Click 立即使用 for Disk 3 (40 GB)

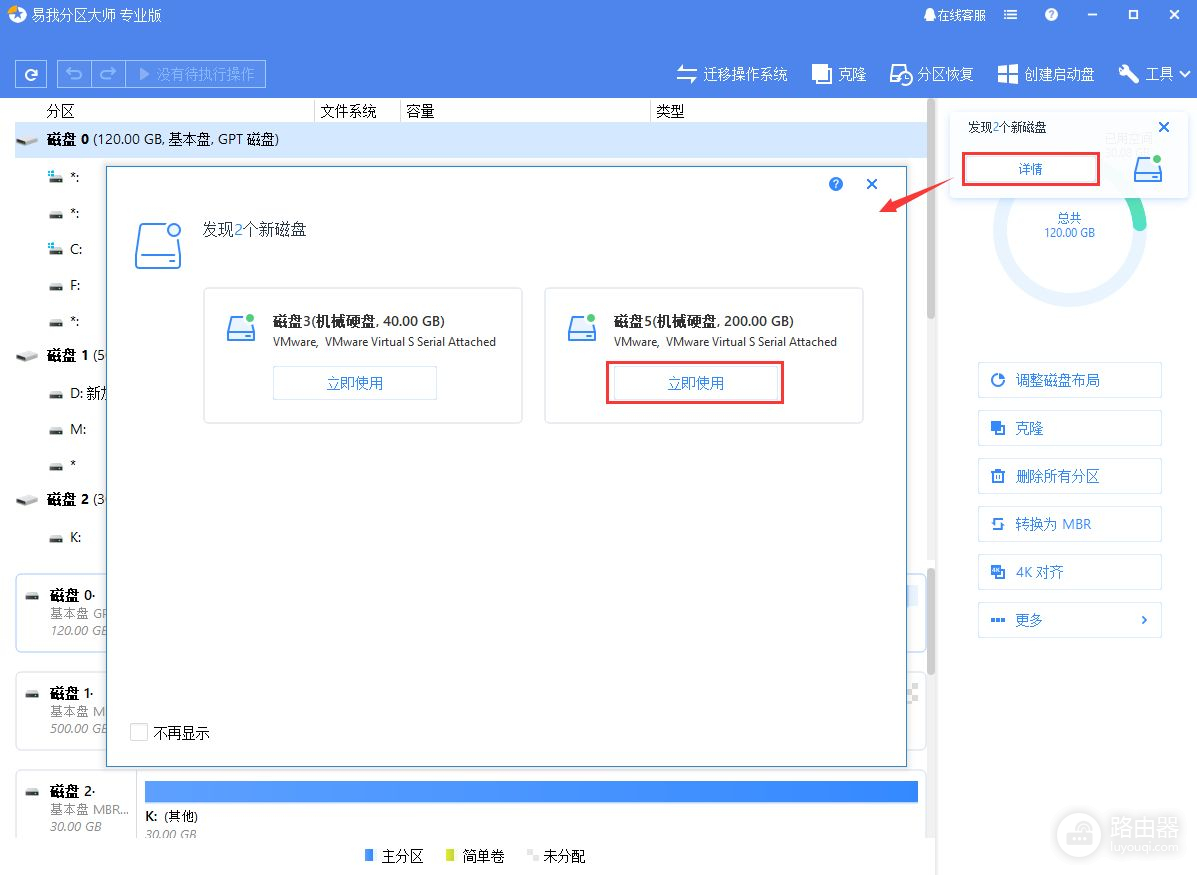pyautogui.click(x=355, y=383)
